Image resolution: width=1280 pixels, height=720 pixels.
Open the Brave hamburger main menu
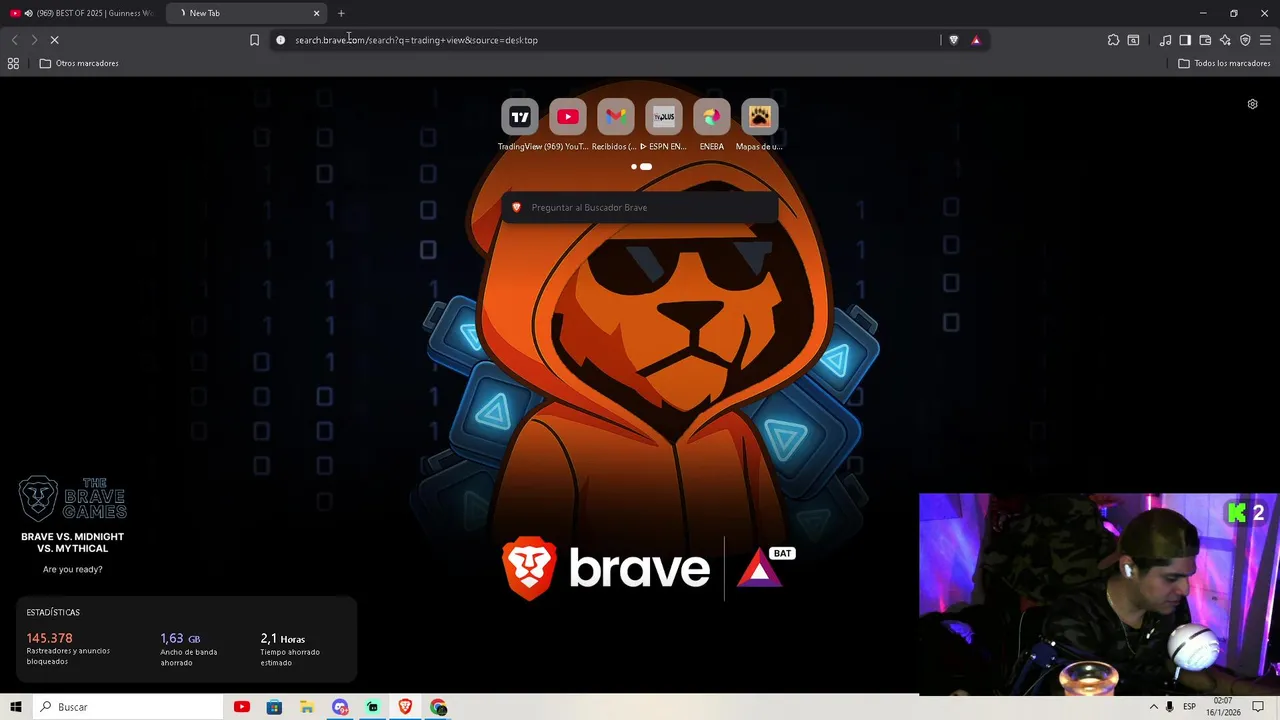coord(1265,40)
